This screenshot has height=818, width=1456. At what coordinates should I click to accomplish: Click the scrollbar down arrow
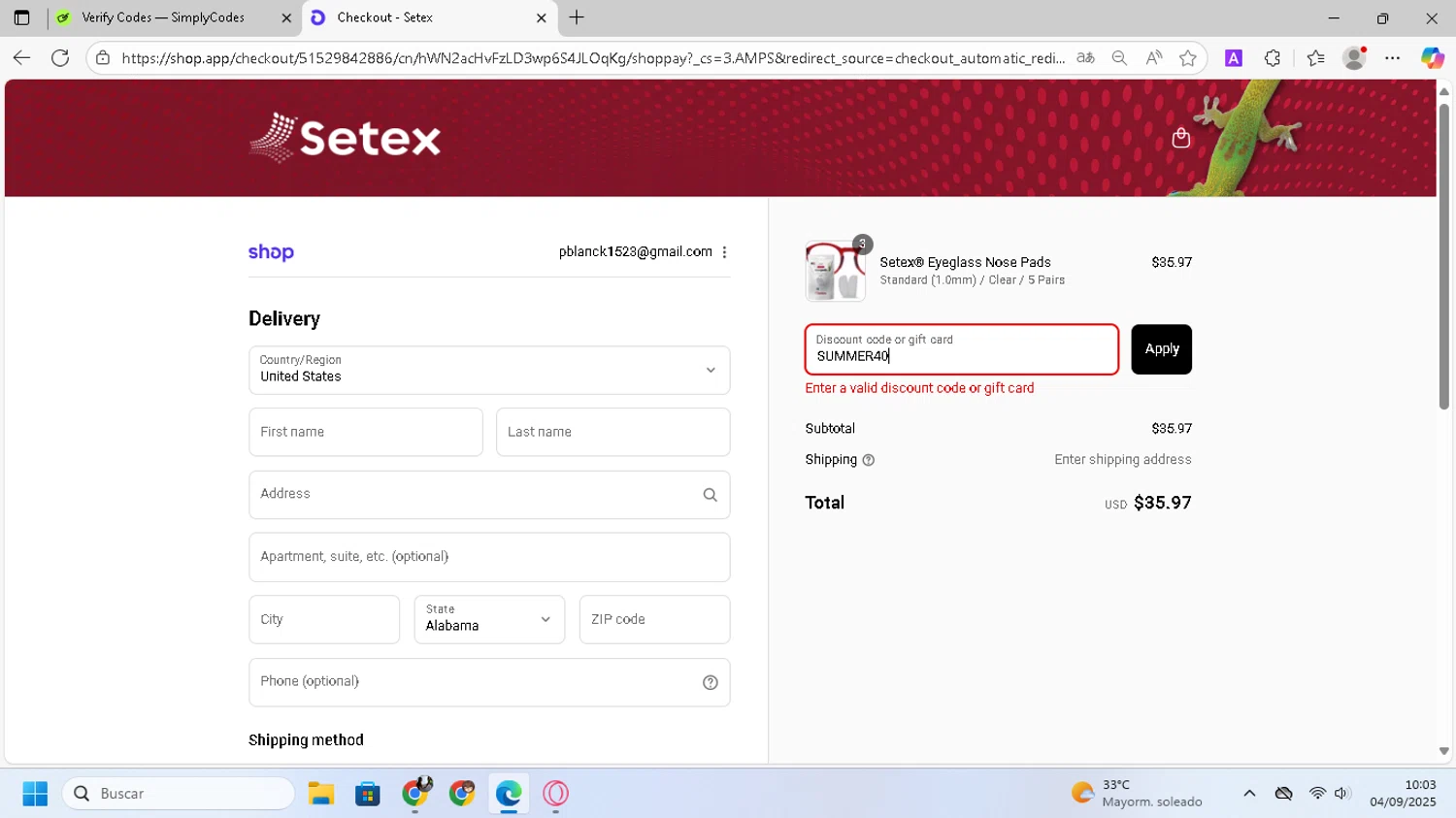tap(1443, 751)
